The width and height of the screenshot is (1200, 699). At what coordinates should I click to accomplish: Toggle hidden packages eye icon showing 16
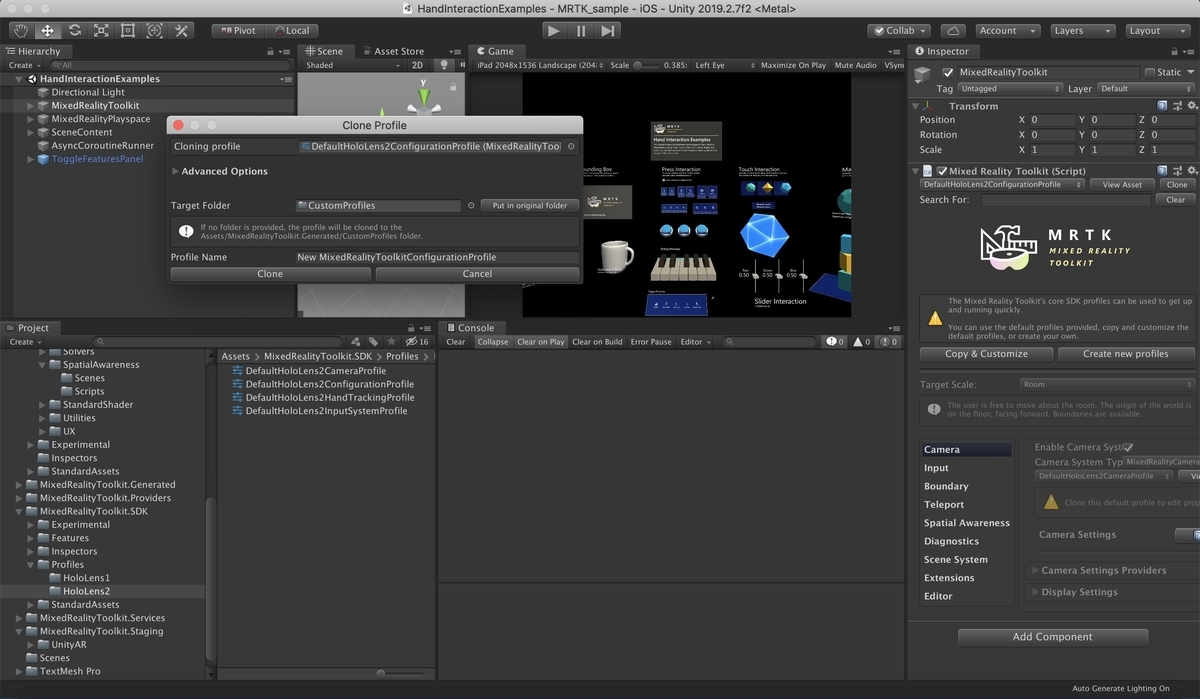click(417, 342)
